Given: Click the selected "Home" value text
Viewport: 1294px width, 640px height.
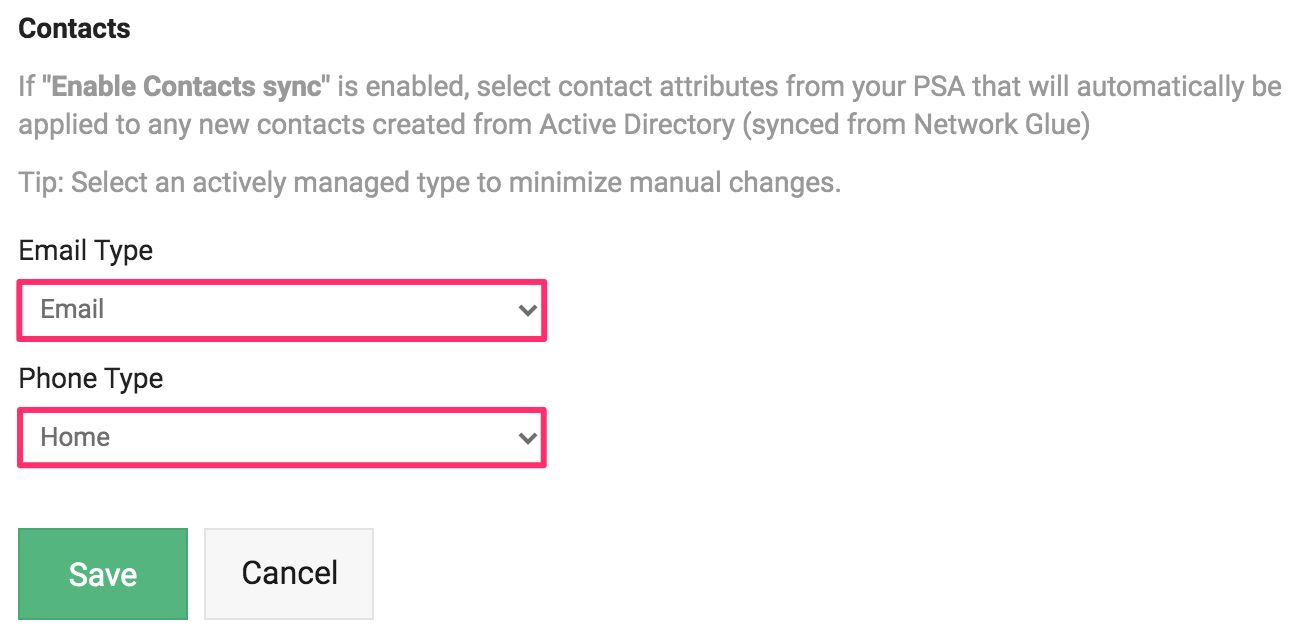Looking at the screenshot, I should click(75, 438).
